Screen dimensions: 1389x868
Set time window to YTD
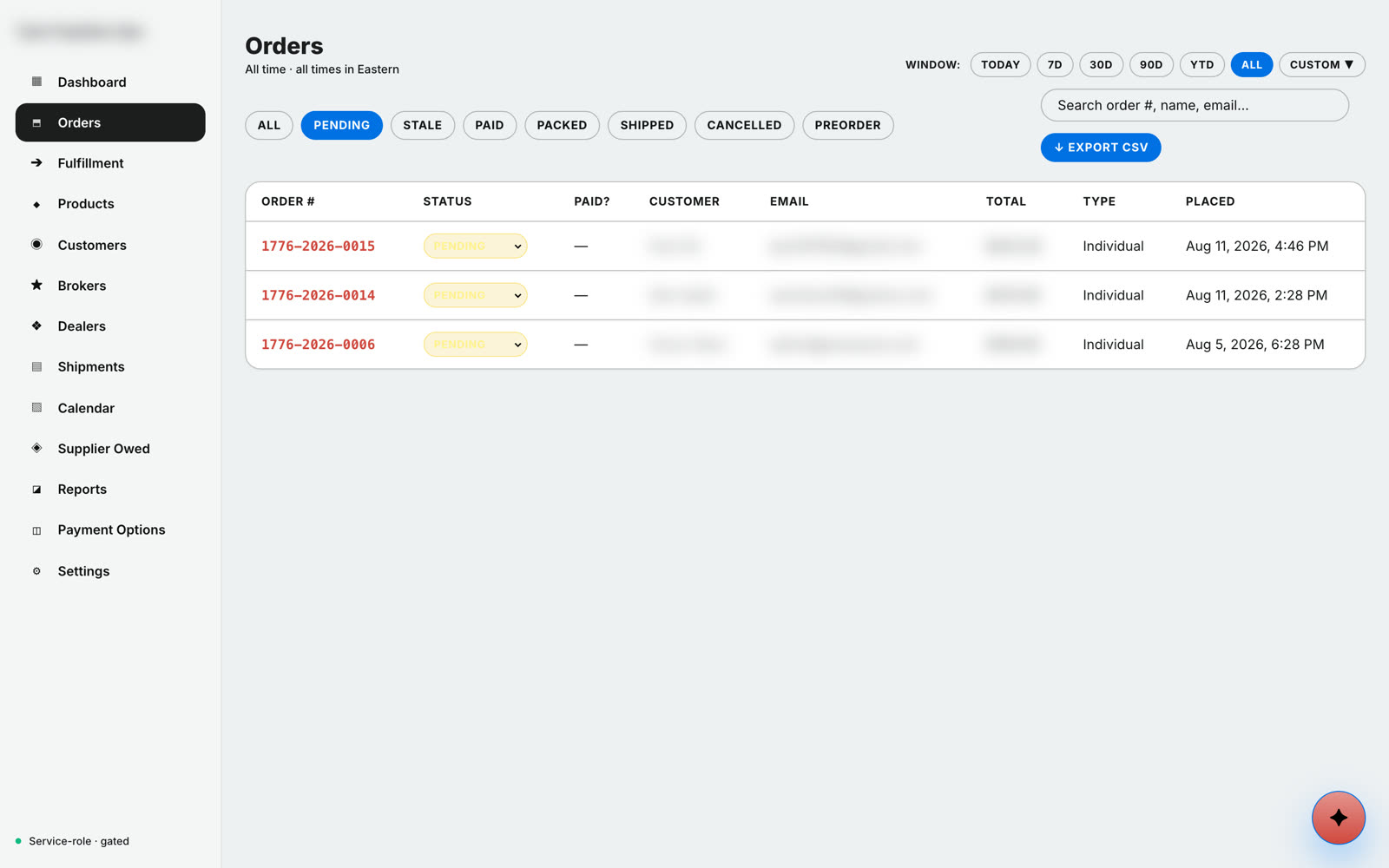tap(1201, 64)
